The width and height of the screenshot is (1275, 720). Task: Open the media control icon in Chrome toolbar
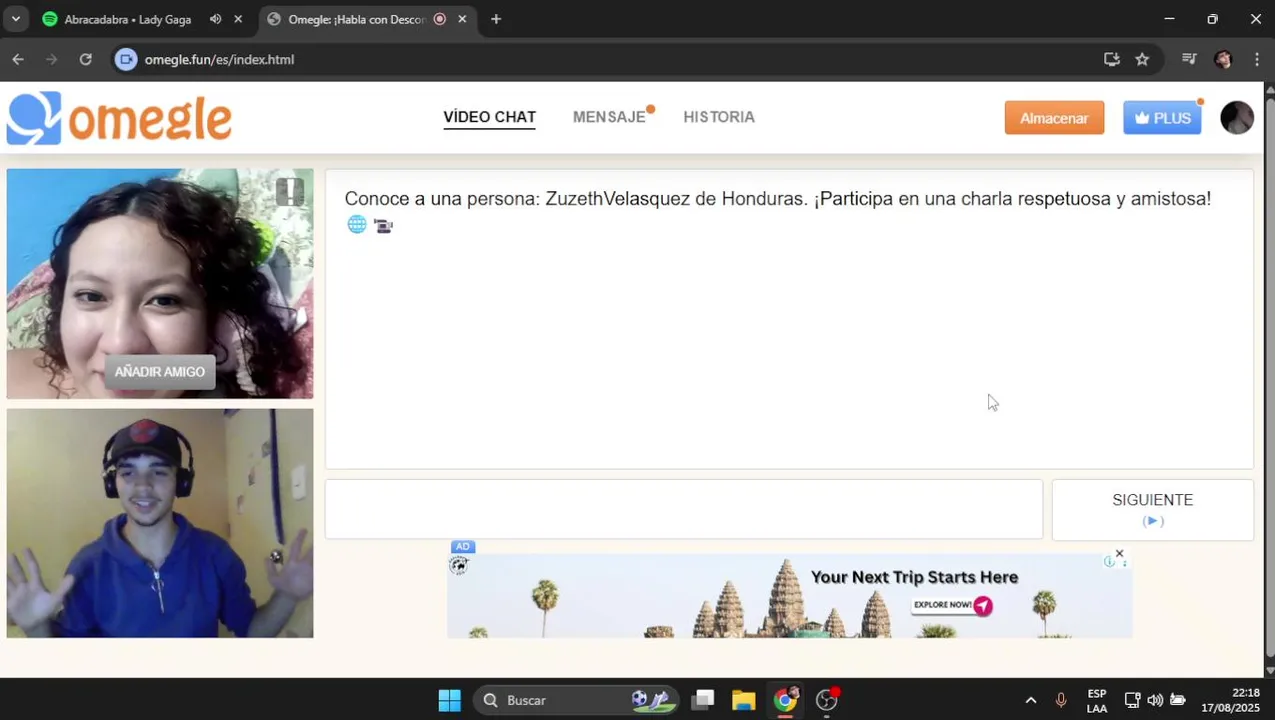tap(1189, 59)
